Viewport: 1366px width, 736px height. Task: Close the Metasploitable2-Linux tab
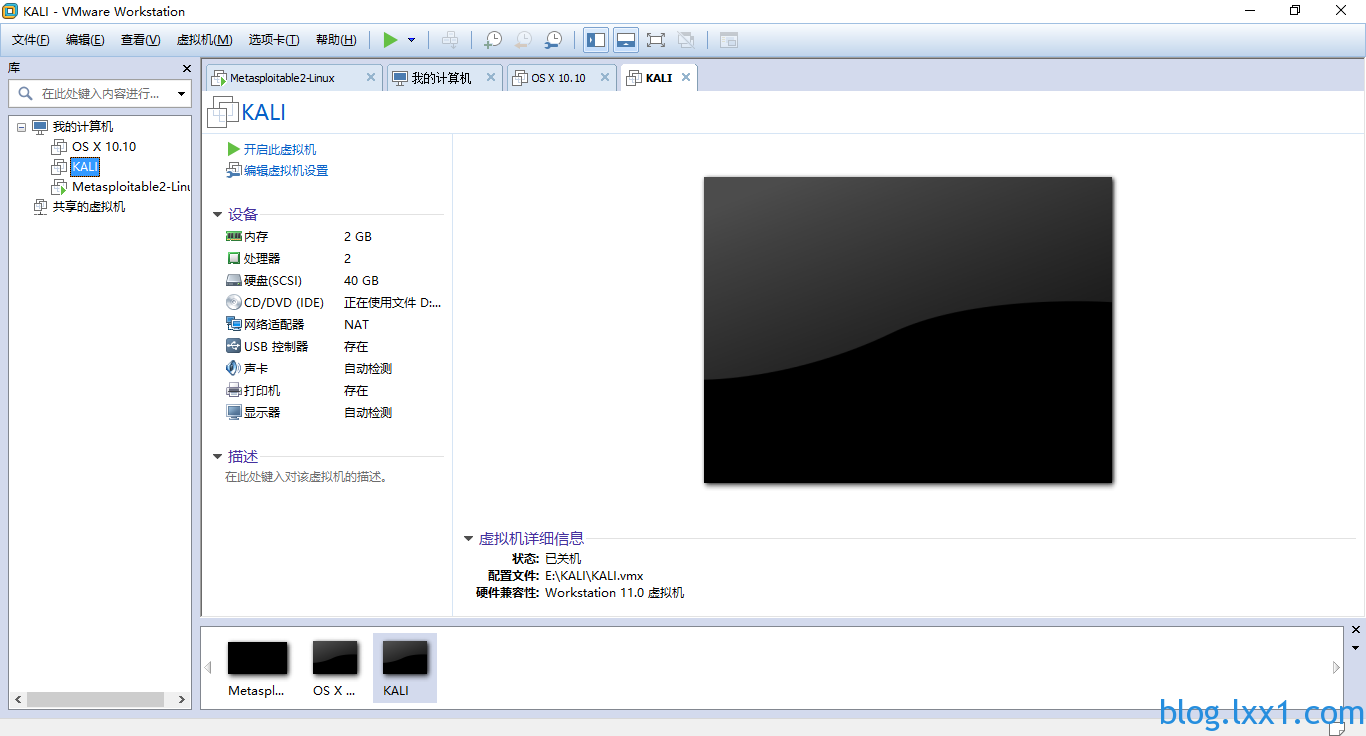point(371,77)
